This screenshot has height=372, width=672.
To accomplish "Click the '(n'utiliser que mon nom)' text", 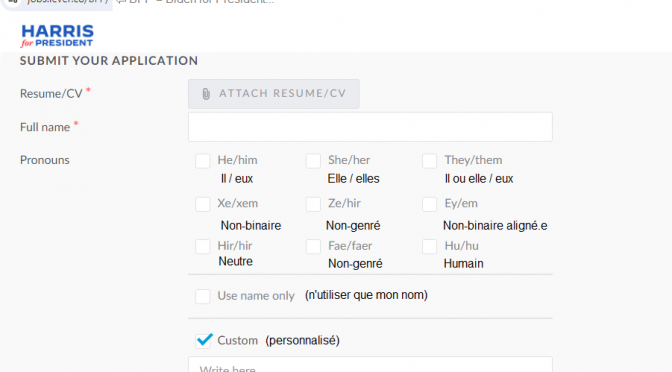I will pyautogui.click(x=366, y=295).
